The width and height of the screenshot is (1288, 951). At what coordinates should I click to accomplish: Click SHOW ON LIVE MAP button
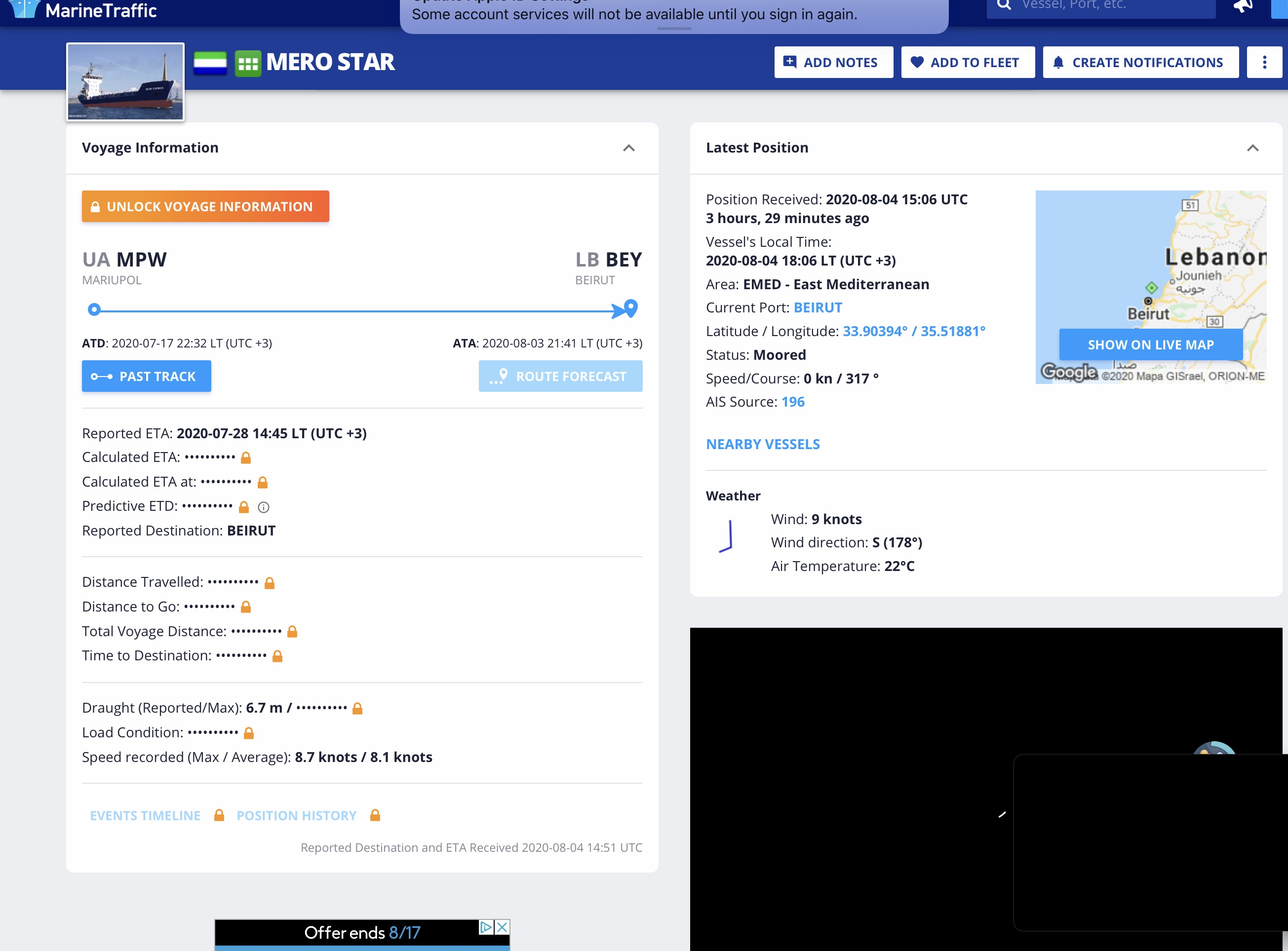tap(1150, 344)
